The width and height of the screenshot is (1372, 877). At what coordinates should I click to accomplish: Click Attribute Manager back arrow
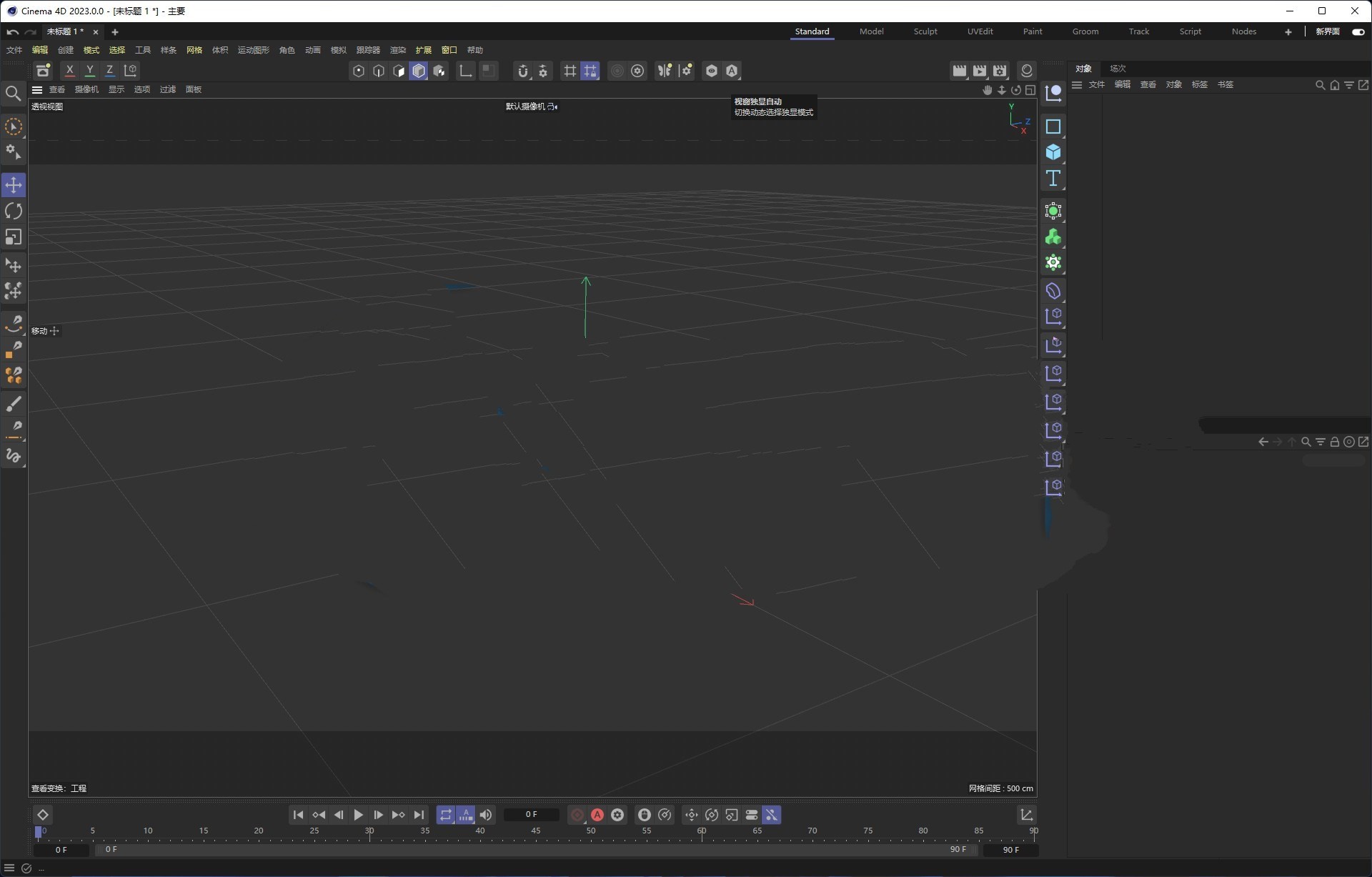(1263, 442)
